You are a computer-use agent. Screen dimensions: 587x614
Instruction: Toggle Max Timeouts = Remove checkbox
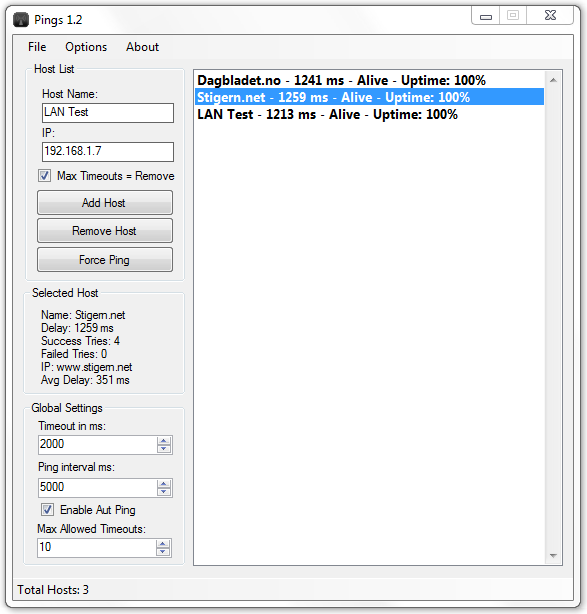pyautogui.click(x=44, y=175)
